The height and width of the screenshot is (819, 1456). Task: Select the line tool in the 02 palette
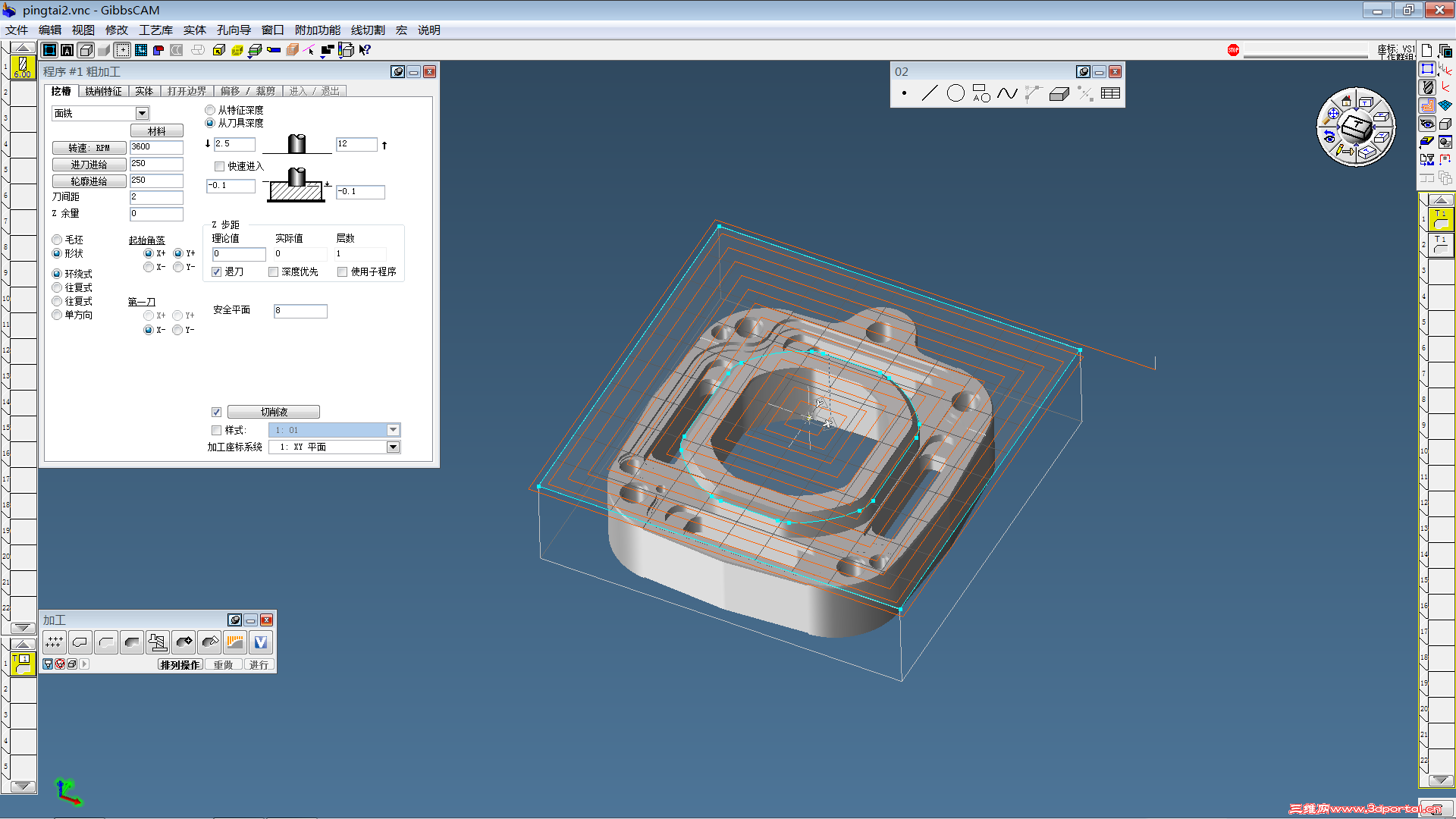pyautogui.click(x=930, y=93)
